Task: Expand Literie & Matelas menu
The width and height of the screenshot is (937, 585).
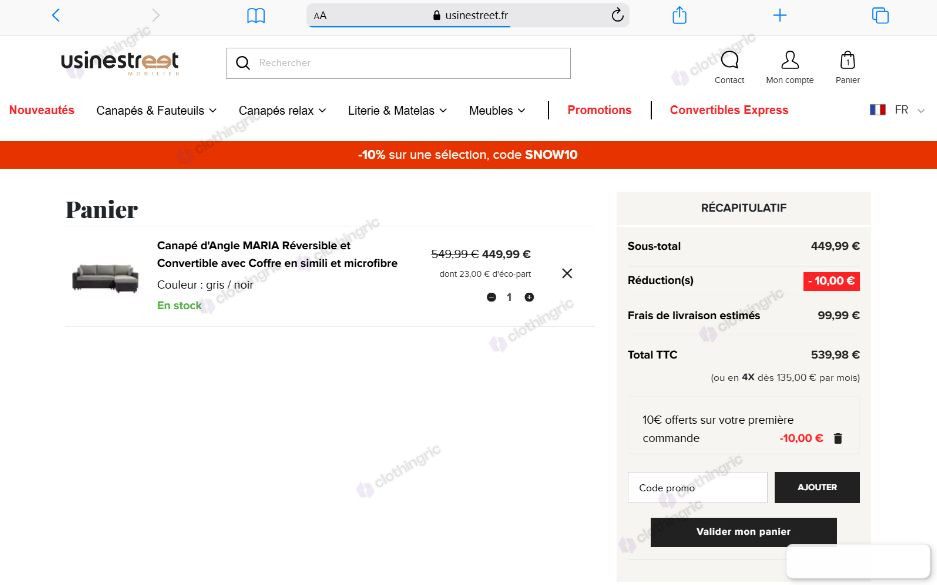Action: (397, 111)
